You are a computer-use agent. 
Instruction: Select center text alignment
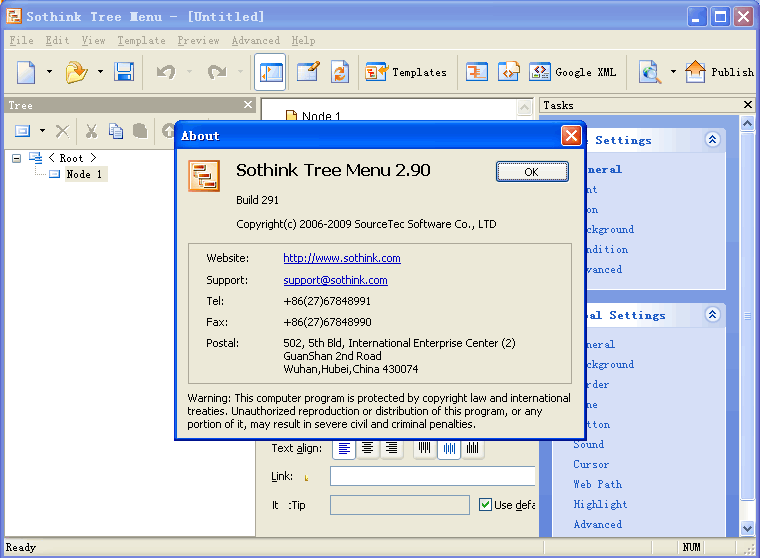pos(368,449)
